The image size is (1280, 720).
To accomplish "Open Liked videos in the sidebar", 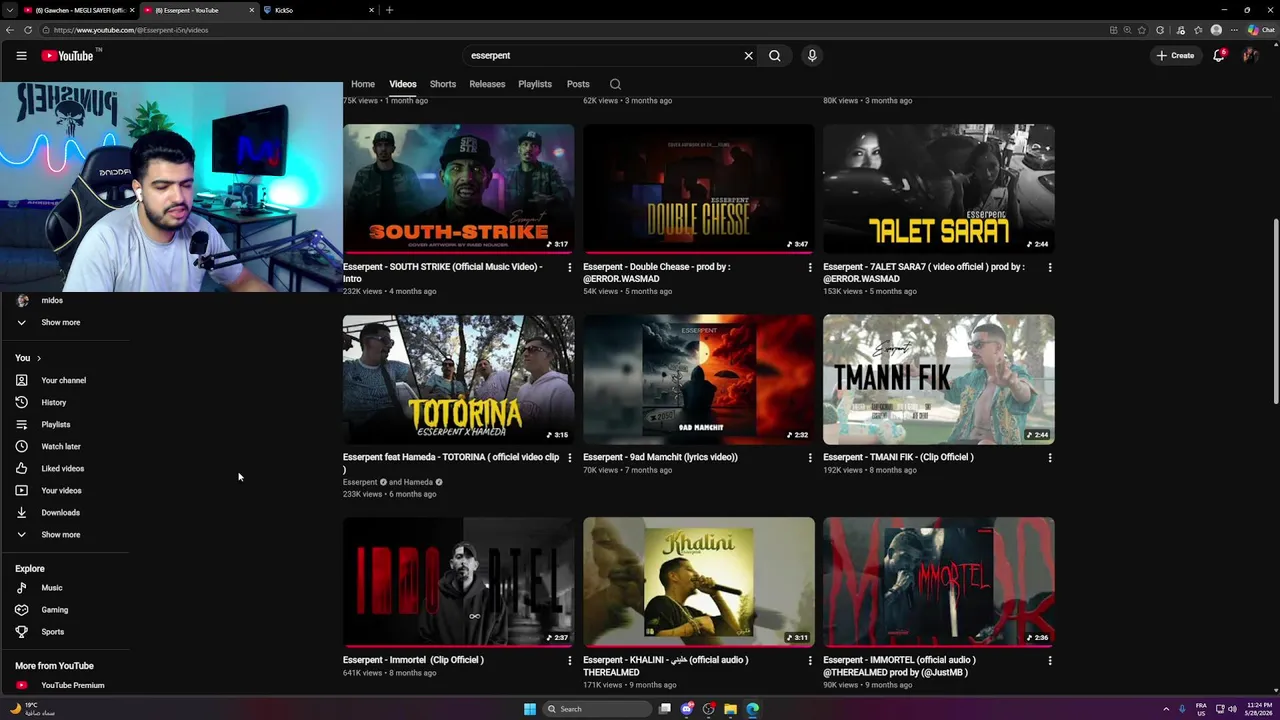I will coord(64,468).
